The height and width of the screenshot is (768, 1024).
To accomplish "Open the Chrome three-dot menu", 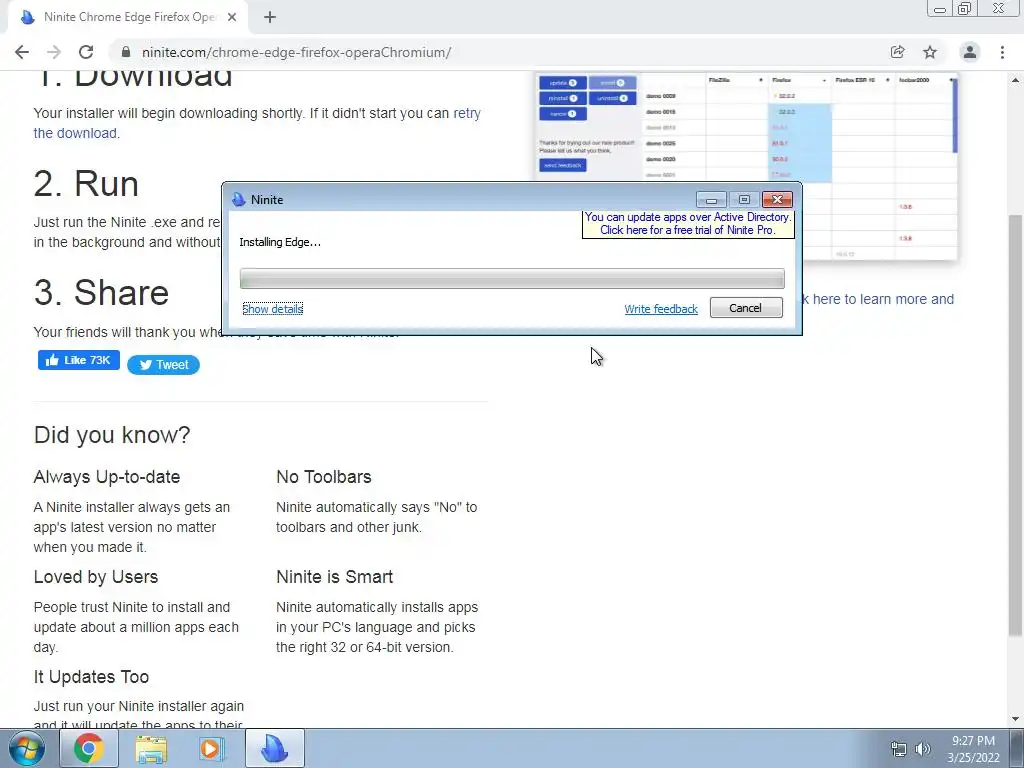I will [x=1002, y=52].
